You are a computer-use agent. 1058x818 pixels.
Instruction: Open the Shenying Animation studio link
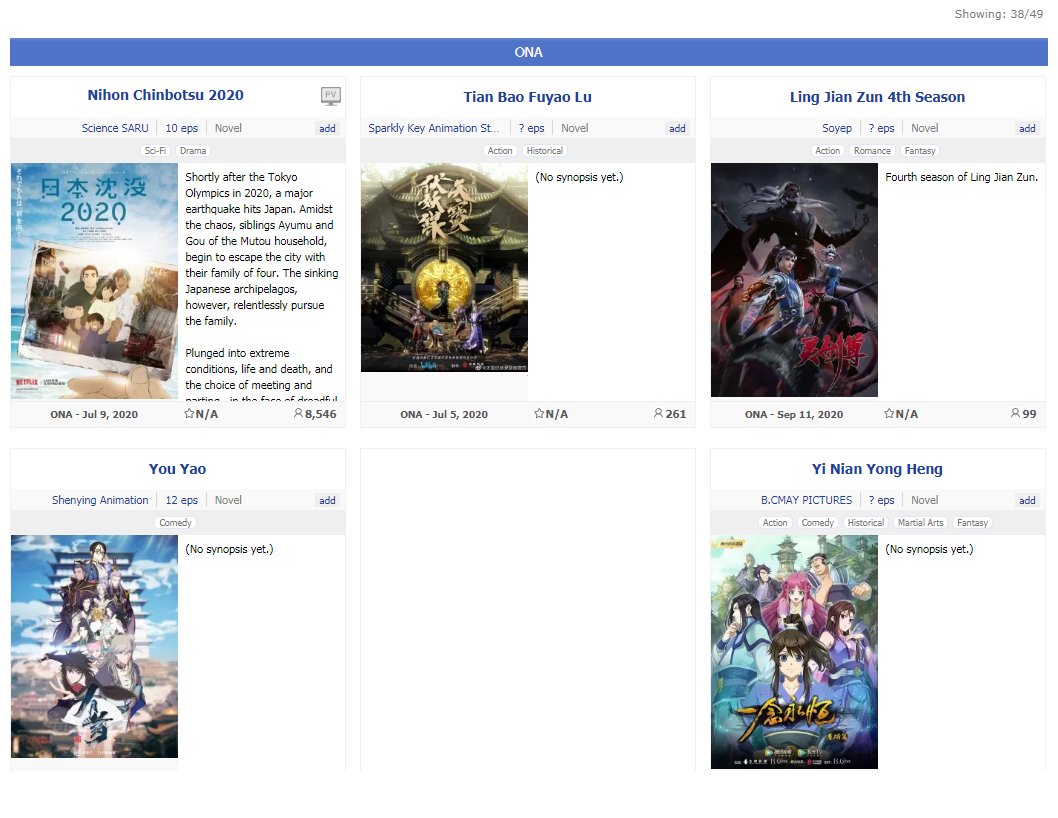[x=100, y=500]
